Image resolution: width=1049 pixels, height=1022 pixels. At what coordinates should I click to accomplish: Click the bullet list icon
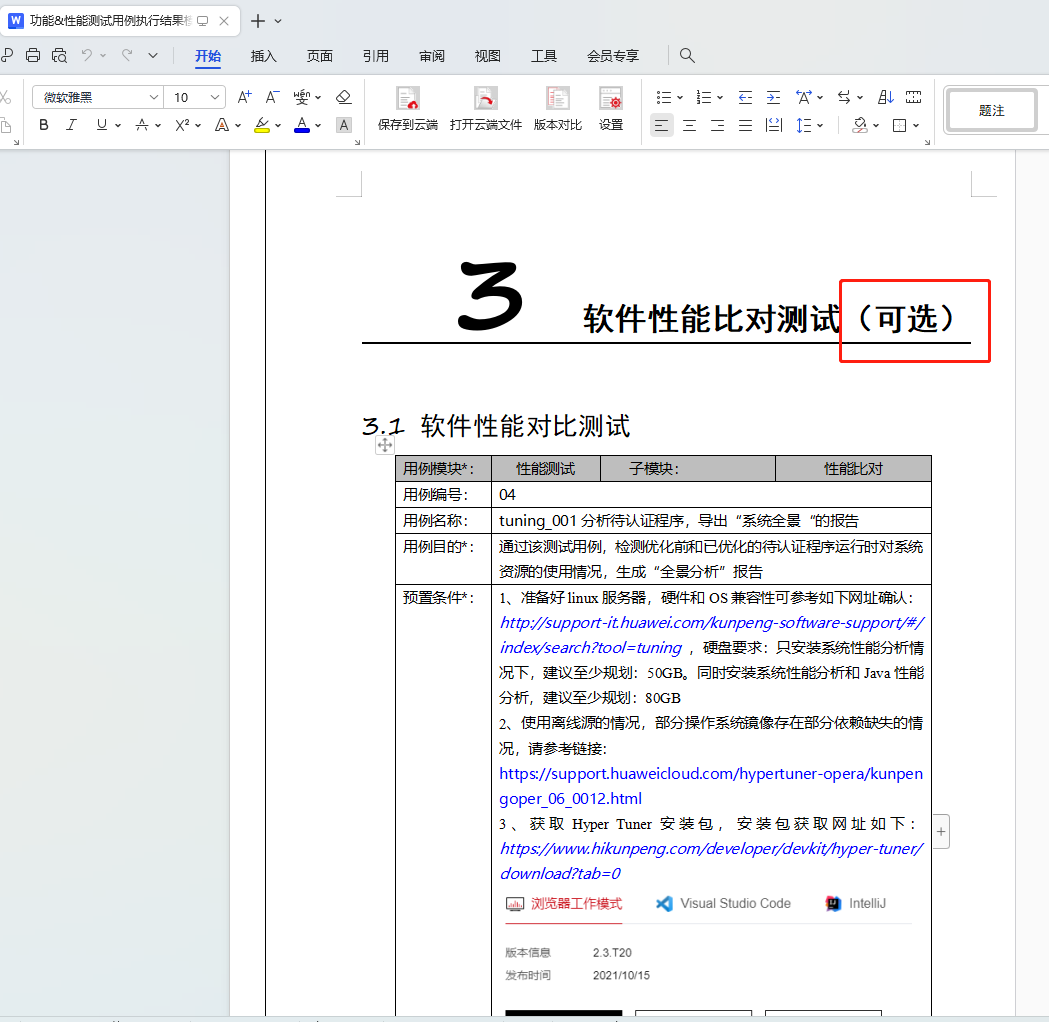pos(664,98)
